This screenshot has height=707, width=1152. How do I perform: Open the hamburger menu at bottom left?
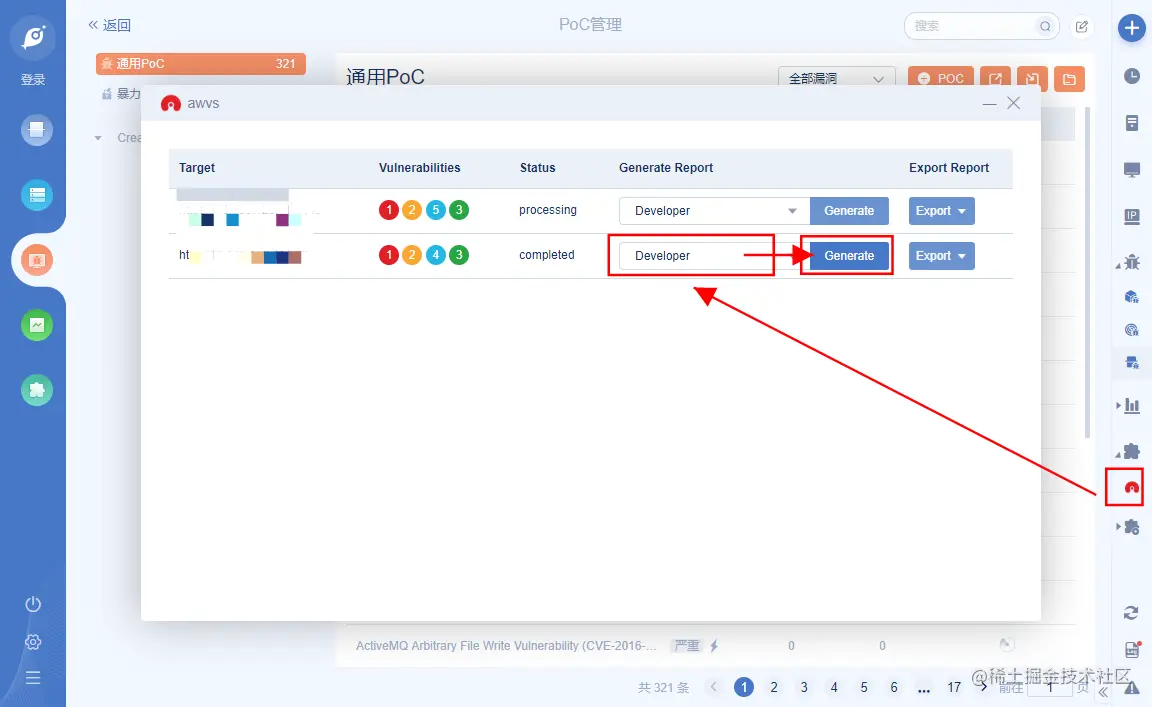(x=33, y=678)
